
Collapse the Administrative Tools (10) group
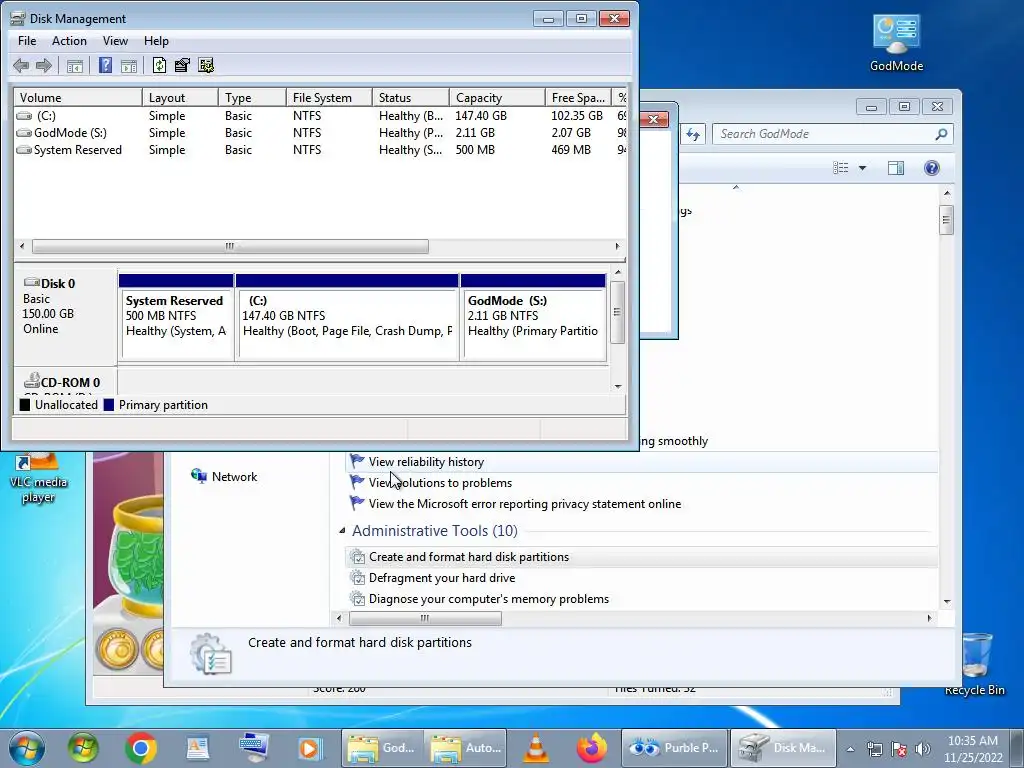[x=342, y=531]
